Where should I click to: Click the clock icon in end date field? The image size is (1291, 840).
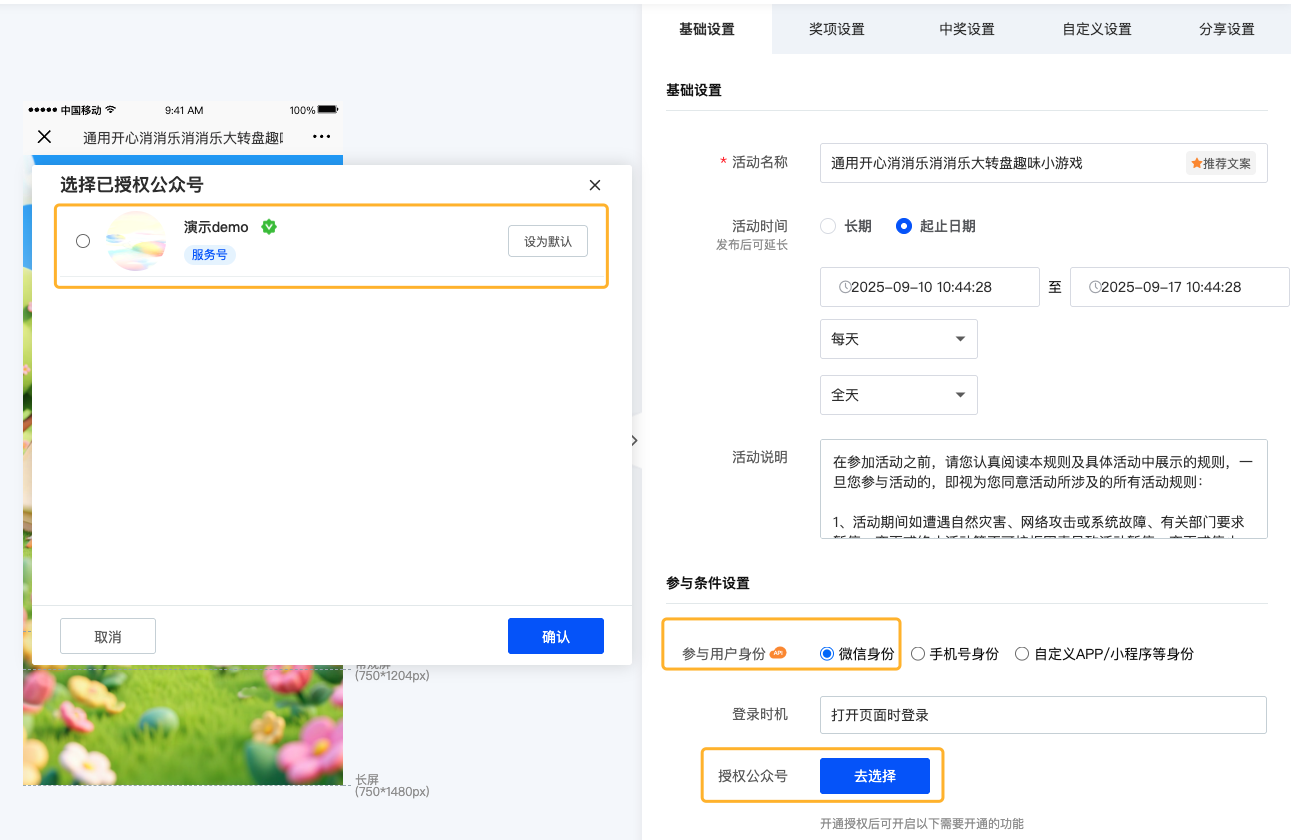click(1095, 287)
